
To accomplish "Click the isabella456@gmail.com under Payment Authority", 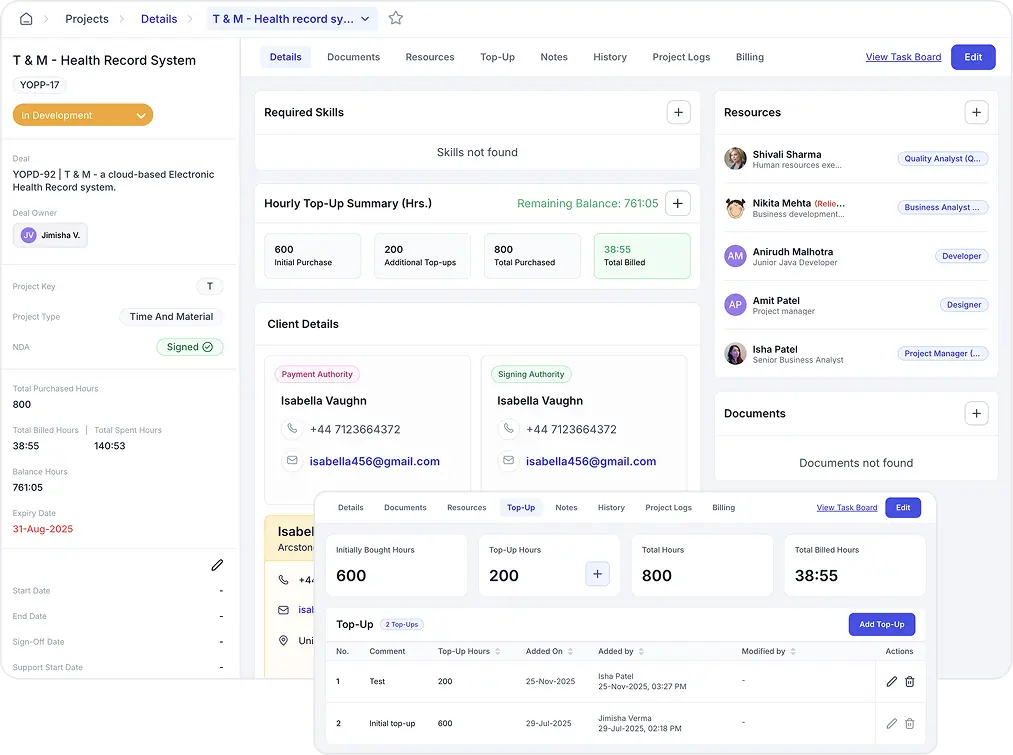I will (x=374, y=462).
